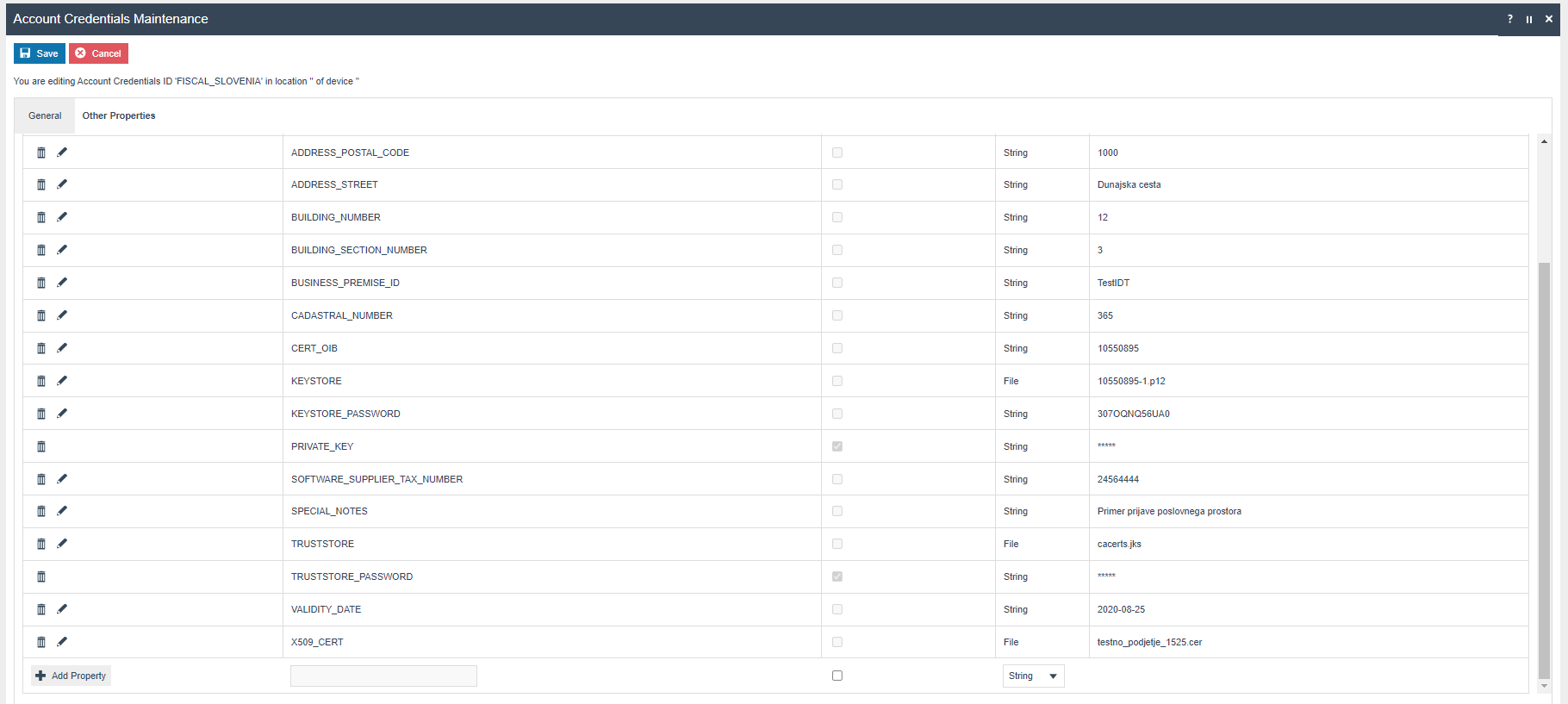Click the KEYSTORE row checkbox
Image resolution: width=1568 pixels, height=704 pixels.
coord(837,381)
